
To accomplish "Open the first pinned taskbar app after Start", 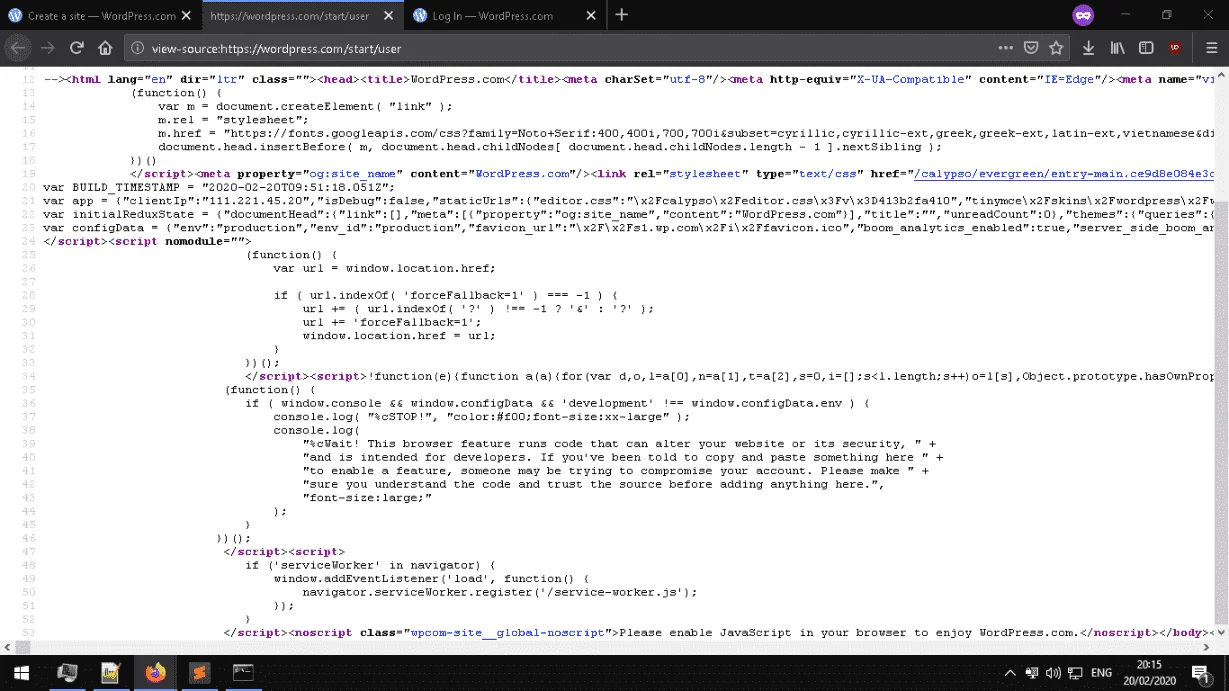I will tap(67, 673).
